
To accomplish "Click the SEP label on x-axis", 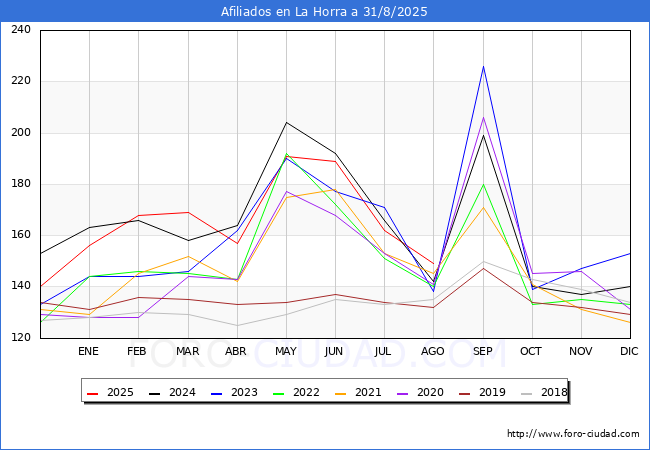I will click(x=483, y=352).
